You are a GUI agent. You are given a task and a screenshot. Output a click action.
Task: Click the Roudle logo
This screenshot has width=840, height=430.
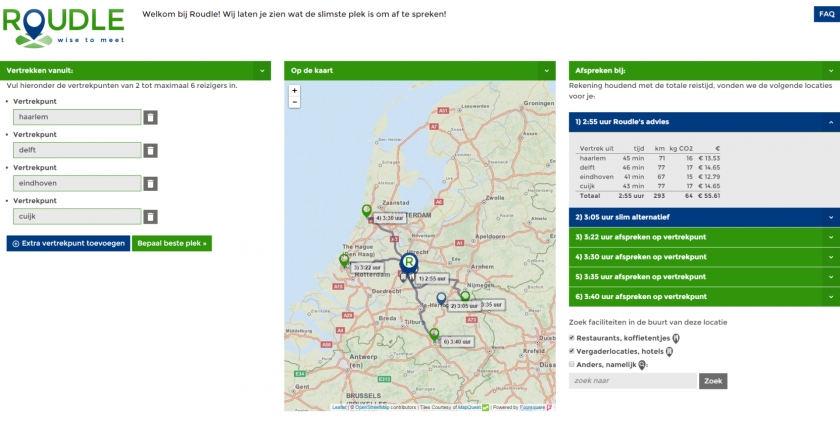click(64, 28)
